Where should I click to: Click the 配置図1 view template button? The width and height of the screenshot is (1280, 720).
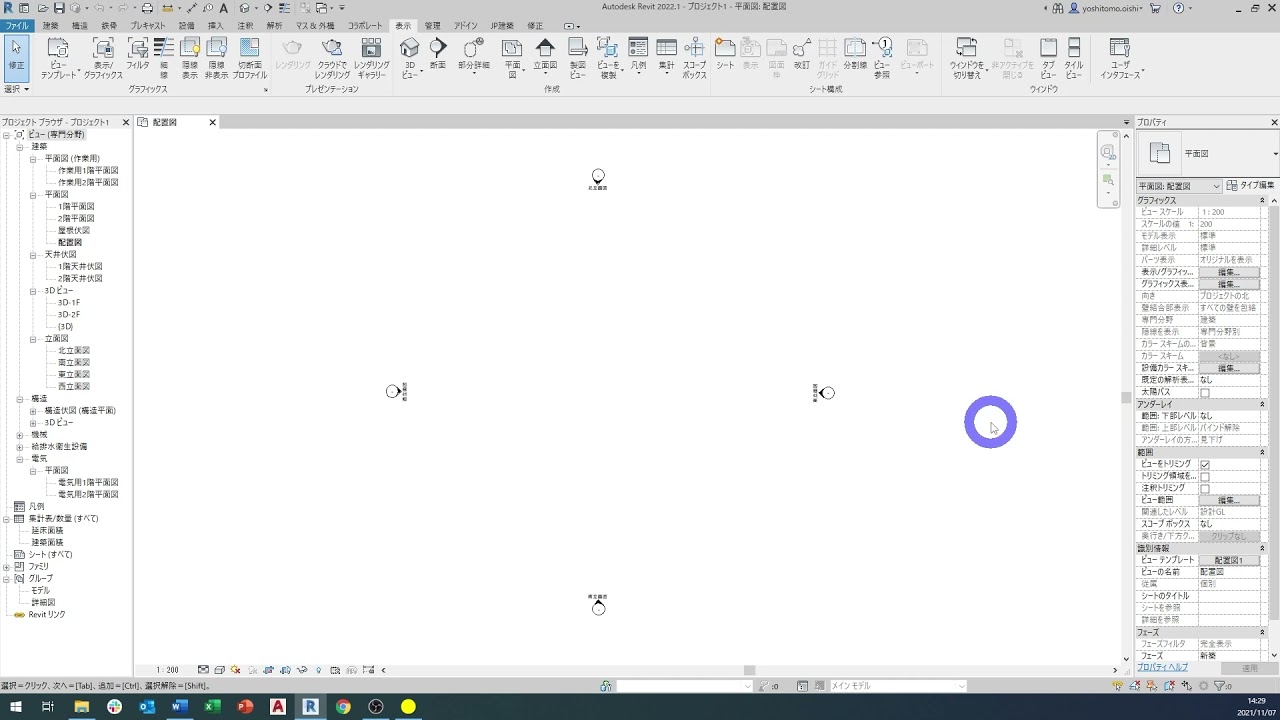tap(1229, 560)
